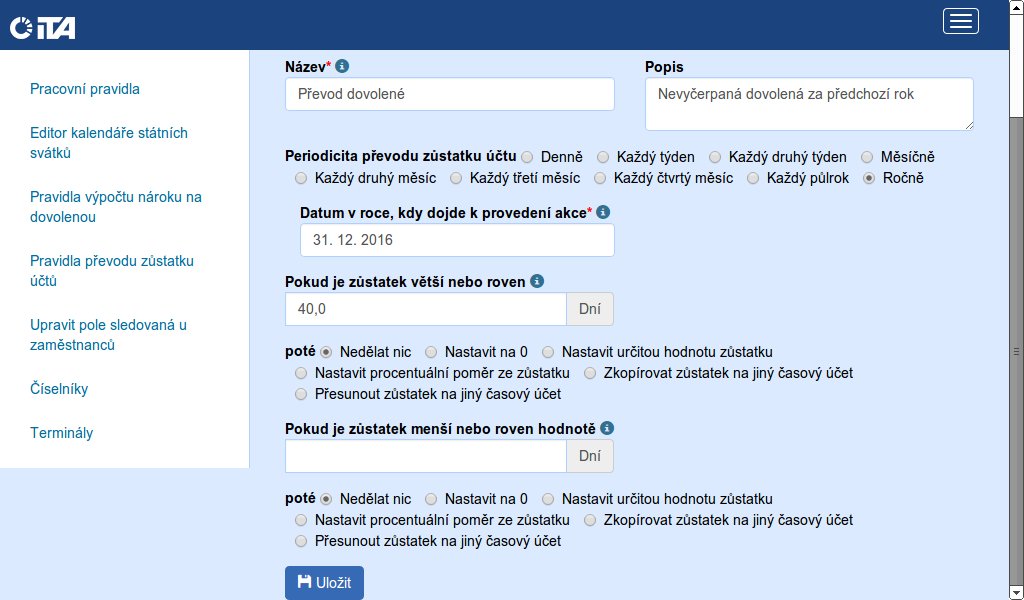Click the info icon beside the action date label

click(602, 213)
